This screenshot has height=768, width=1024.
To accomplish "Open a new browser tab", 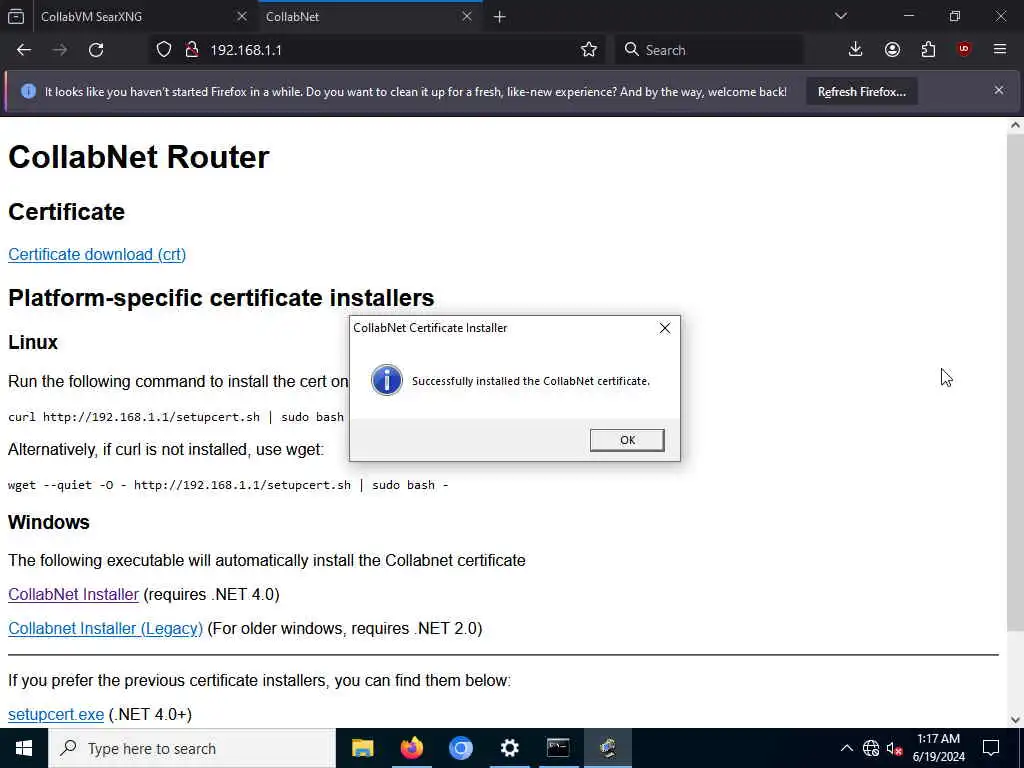I will pos(500,17).
